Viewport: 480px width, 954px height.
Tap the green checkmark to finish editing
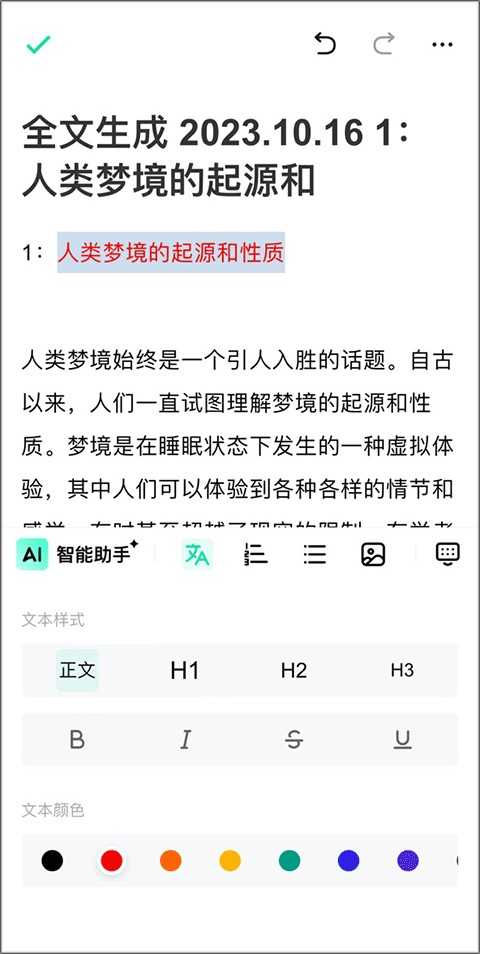click(x=38, y=44)
